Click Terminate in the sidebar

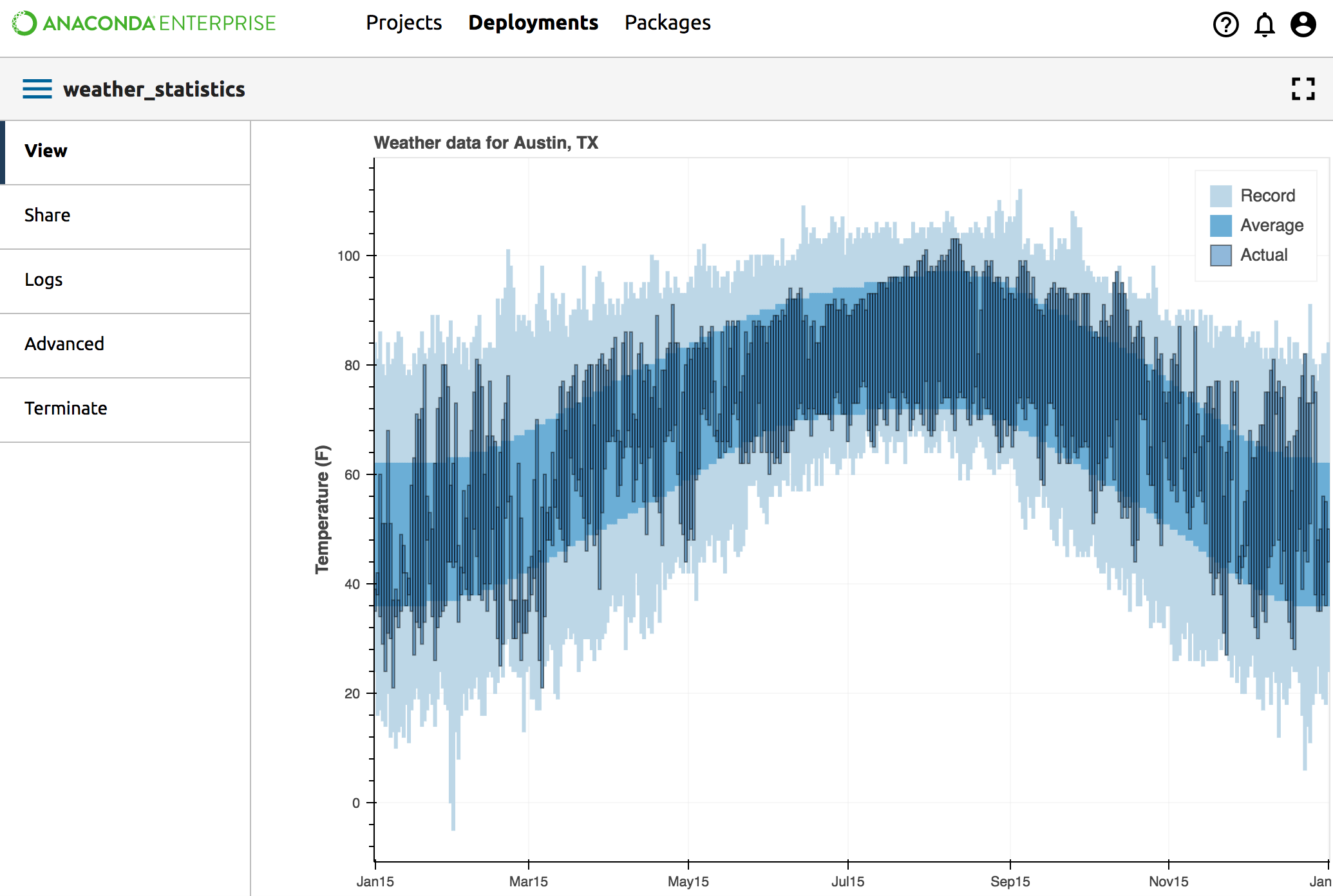pos(66,408)
